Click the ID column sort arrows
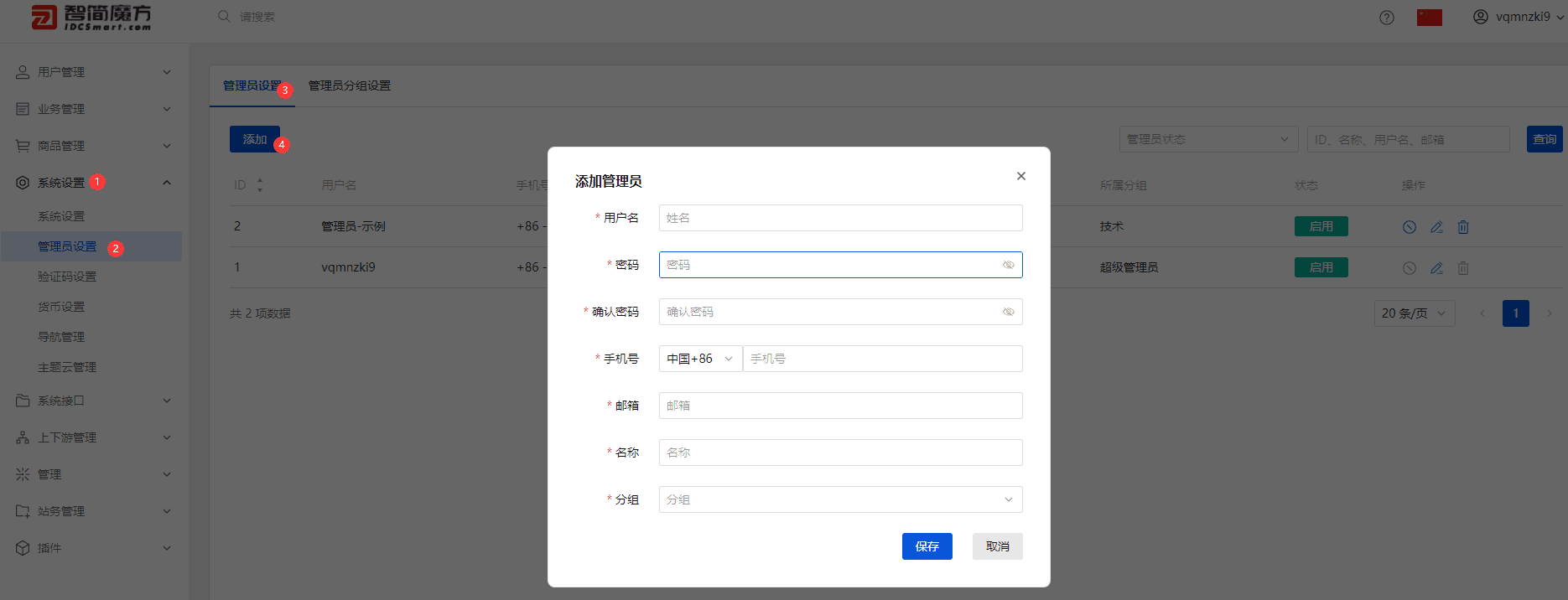This screenshot has height=600, width=1568. [260, 185]
